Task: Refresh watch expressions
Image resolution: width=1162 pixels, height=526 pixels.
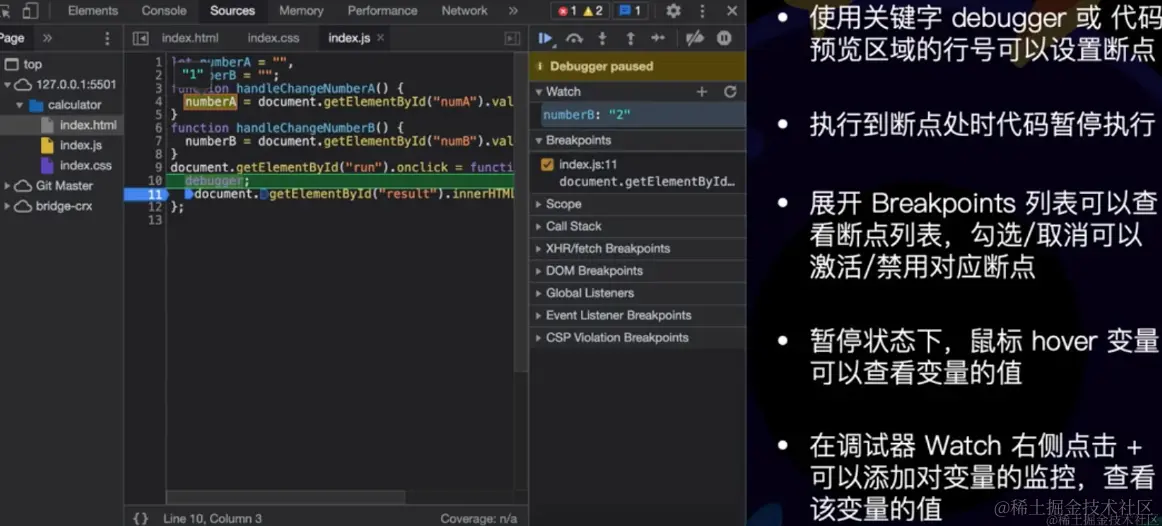Action: click(730, 92)
